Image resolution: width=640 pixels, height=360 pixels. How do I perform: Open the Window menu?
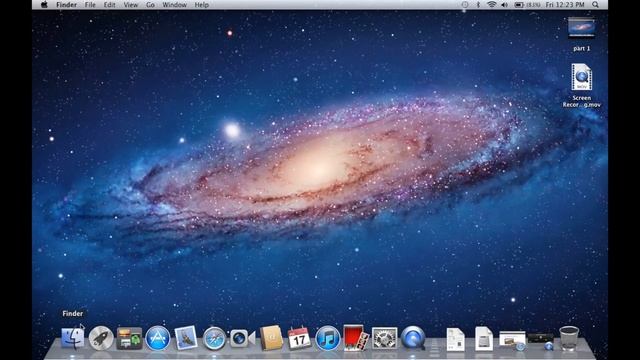174,5
